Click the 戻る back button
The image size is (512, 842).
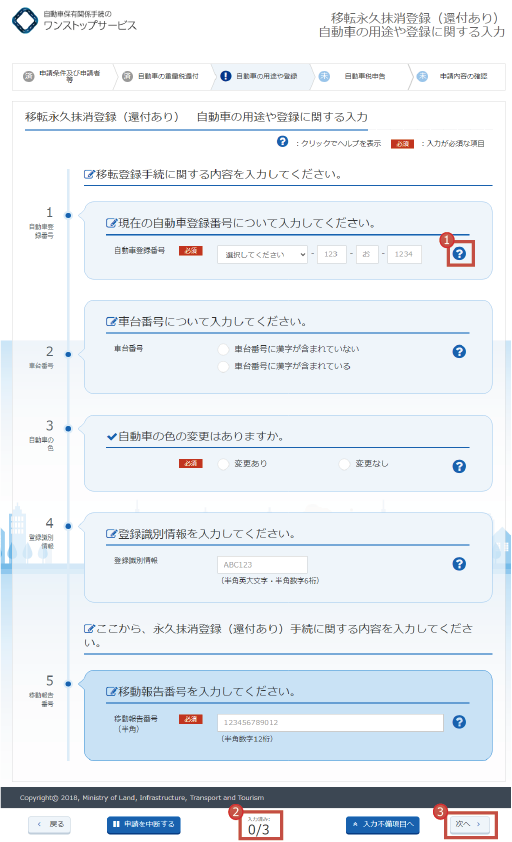click(x=49, y=824)
